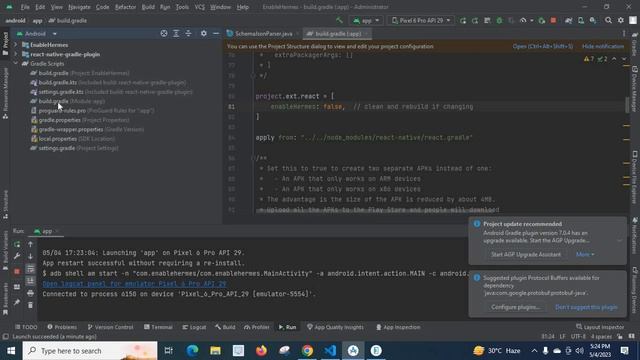
Task: Click Expand All in Project panel
Action: 176,33
